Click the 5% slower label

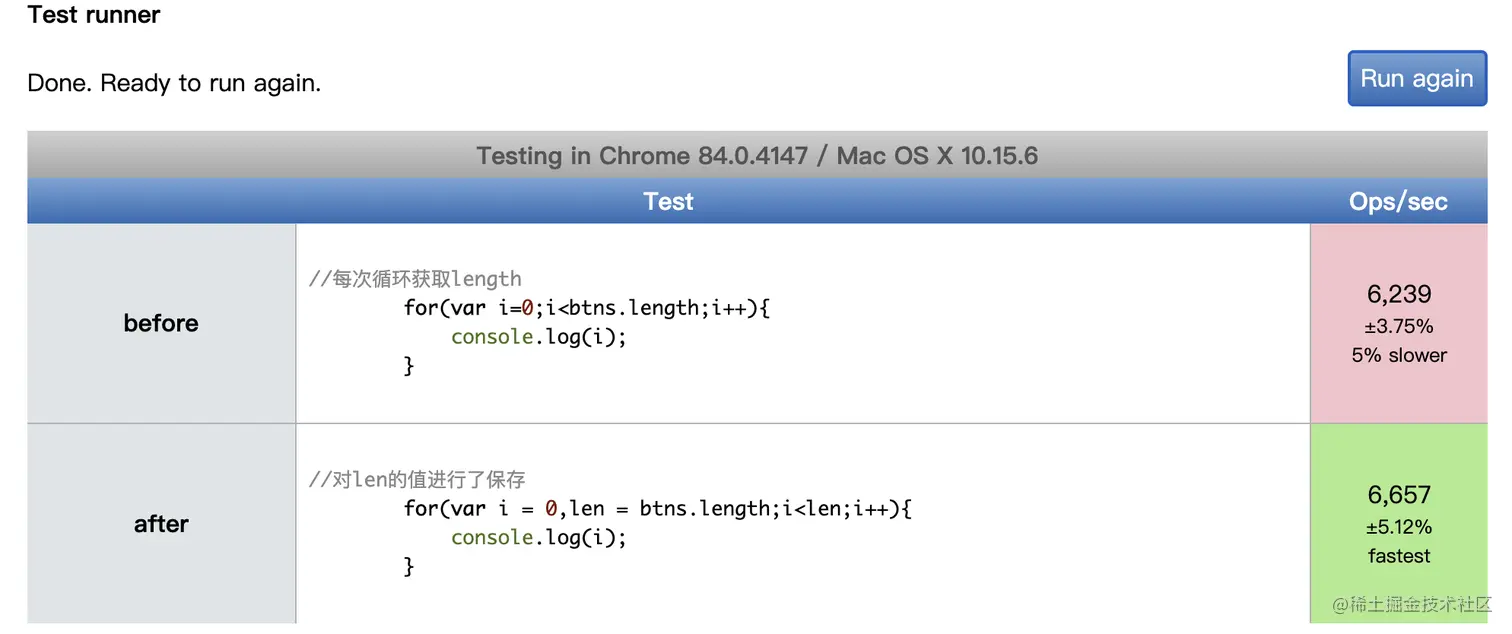[1399, 355]
